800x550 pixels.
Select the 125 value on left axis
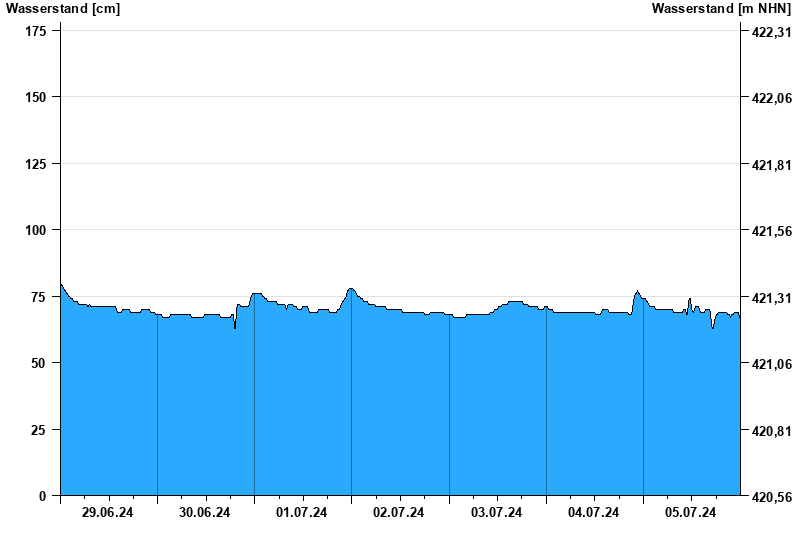pos(36,164)
